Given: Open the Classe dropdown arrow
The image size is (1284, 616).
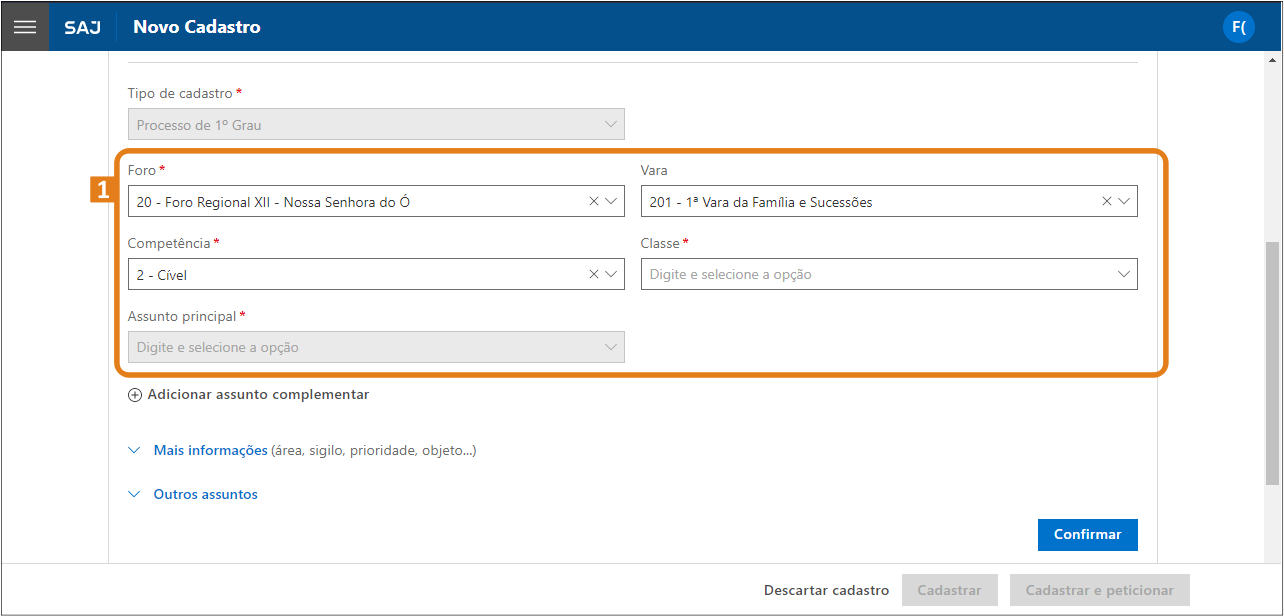Looking at the screenshot, I should (1124, 274).
